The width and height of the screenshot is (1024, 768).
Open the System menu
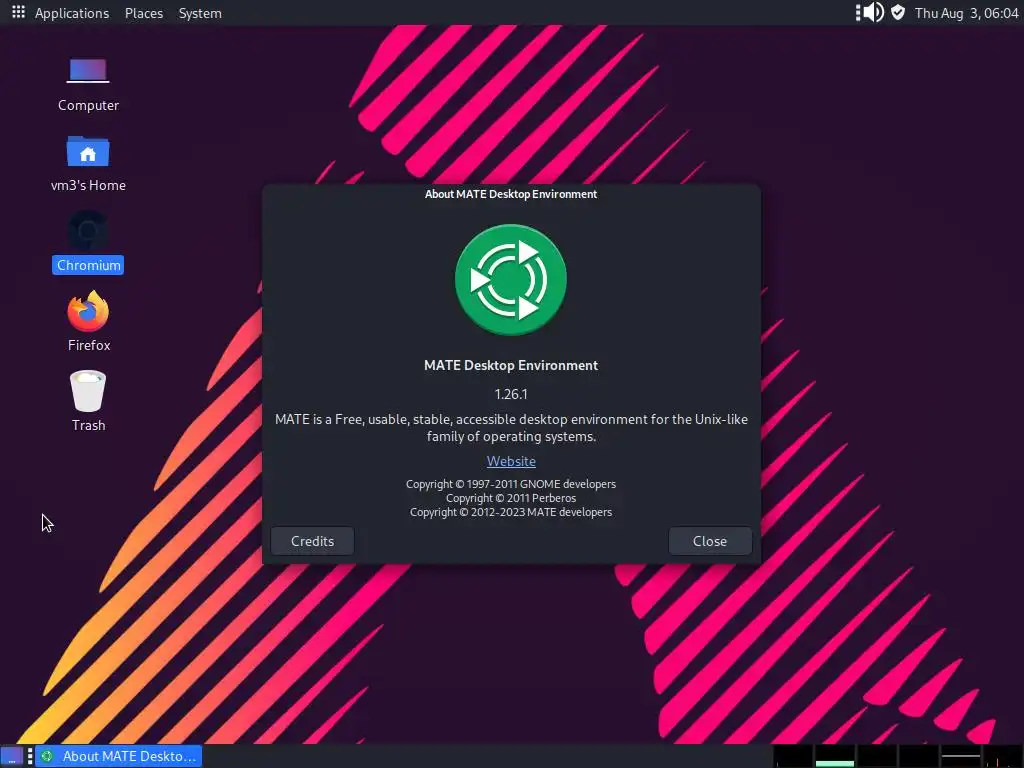tap(200, 13)
